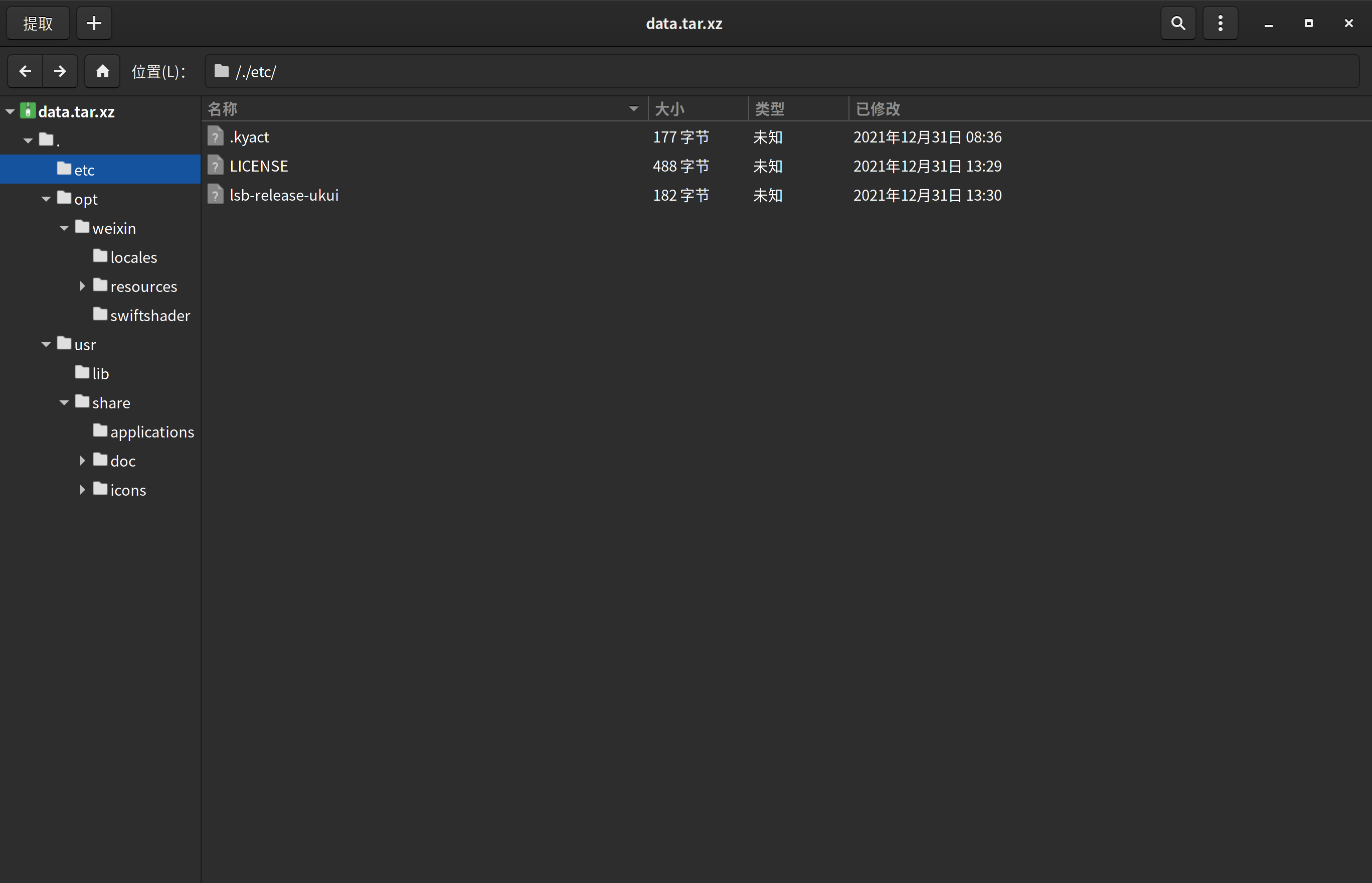
Task: Expand the doc folder
Action: [x=82, y=461]
